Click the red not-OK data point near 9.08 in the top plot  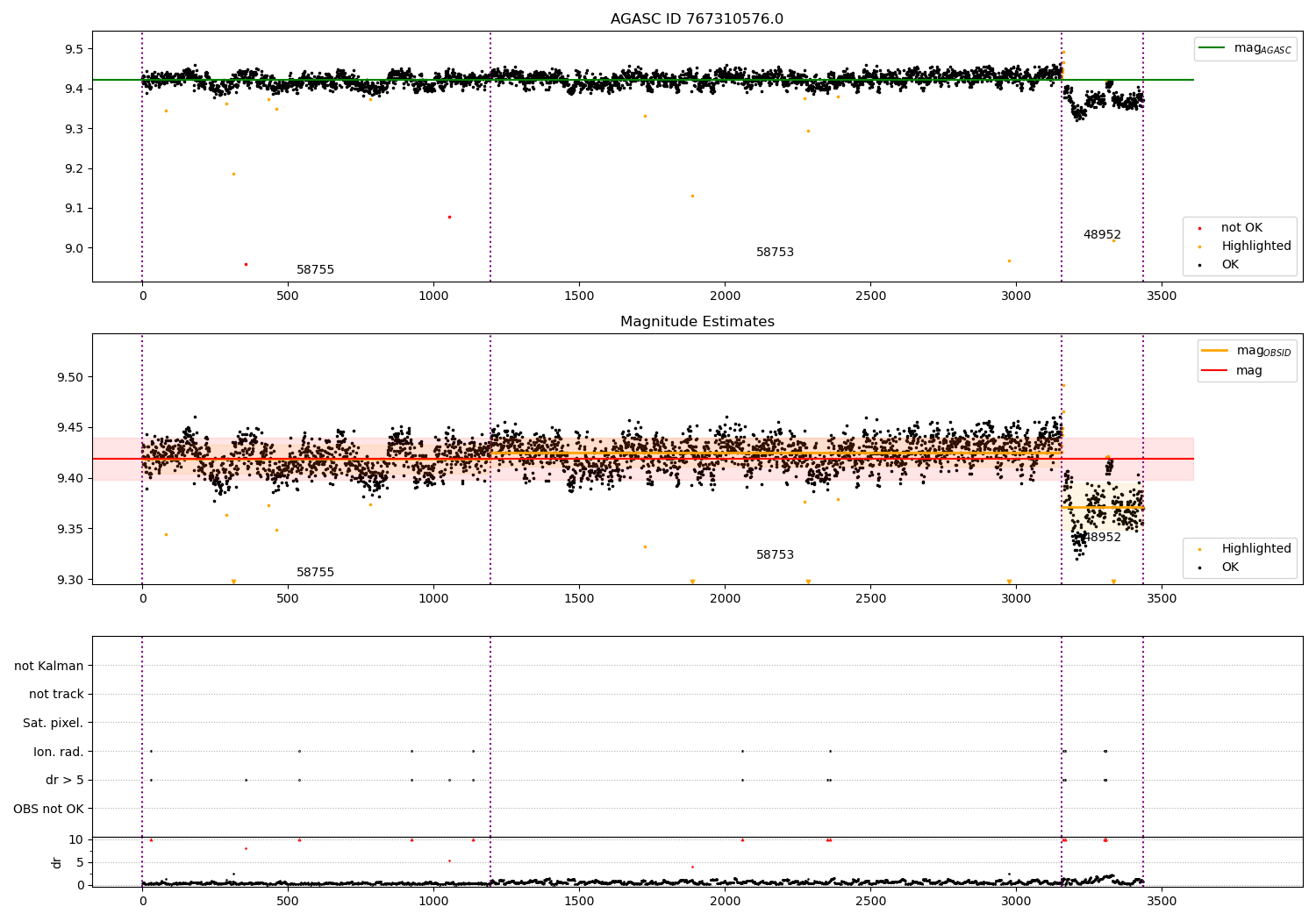click(449, 217)
